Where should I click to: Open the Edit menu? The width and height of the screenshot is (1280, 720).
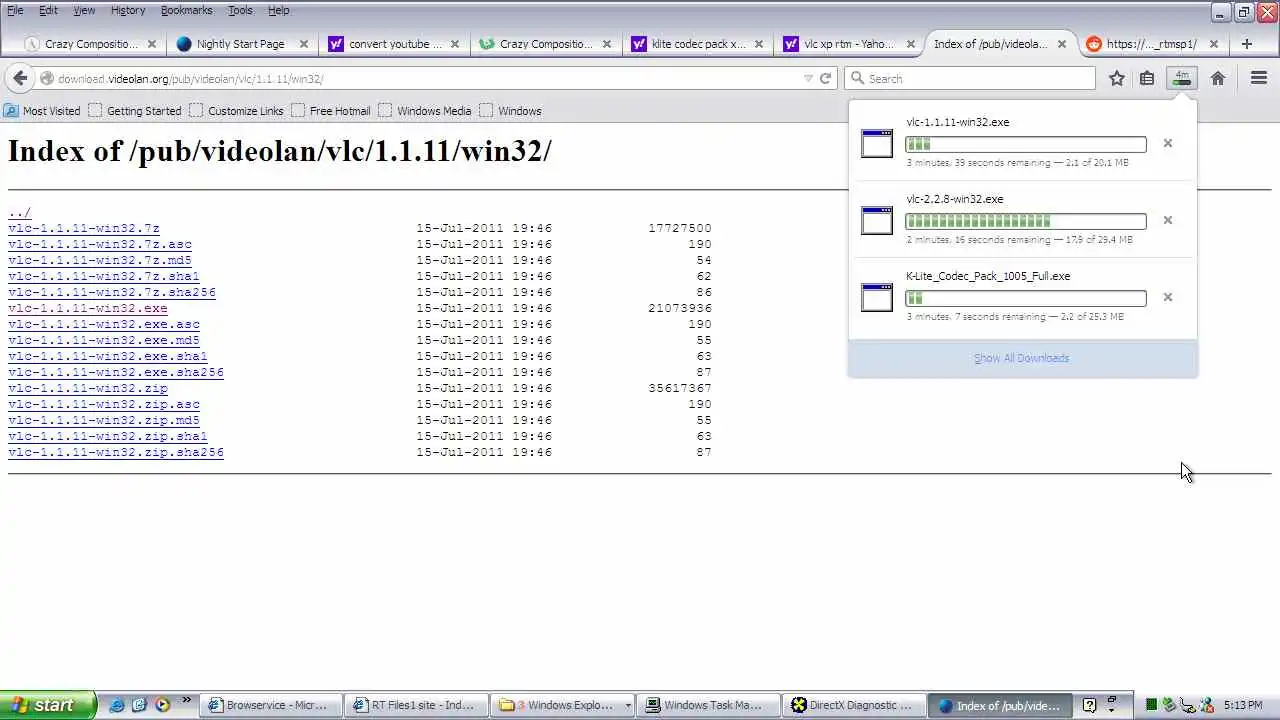tap(48, 10)
